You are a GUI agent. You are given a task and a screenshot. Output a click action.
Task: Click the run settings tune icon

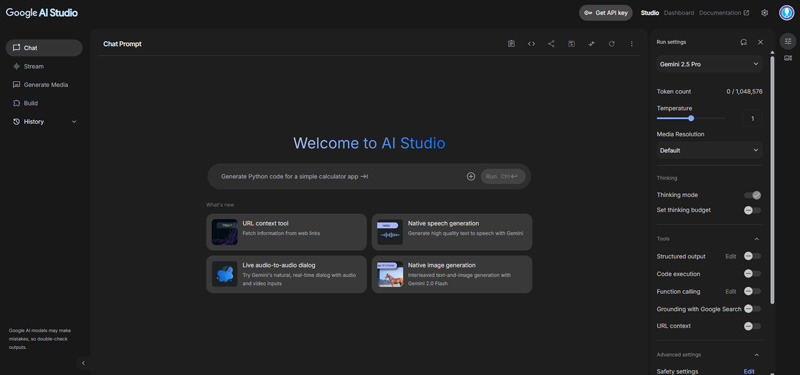(788, 41)
